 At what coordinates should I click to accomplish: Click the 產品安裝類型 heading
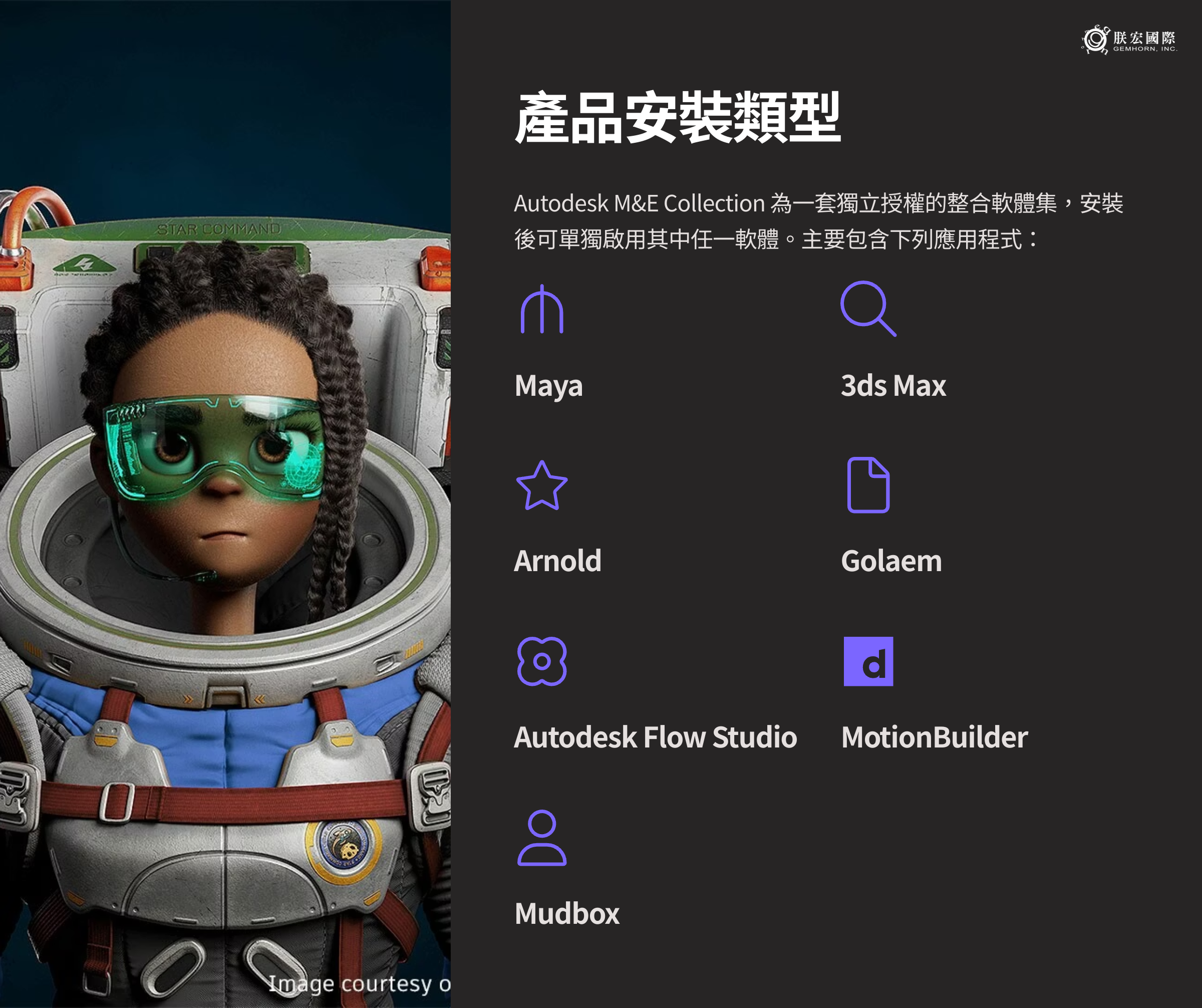pos(677,118)
